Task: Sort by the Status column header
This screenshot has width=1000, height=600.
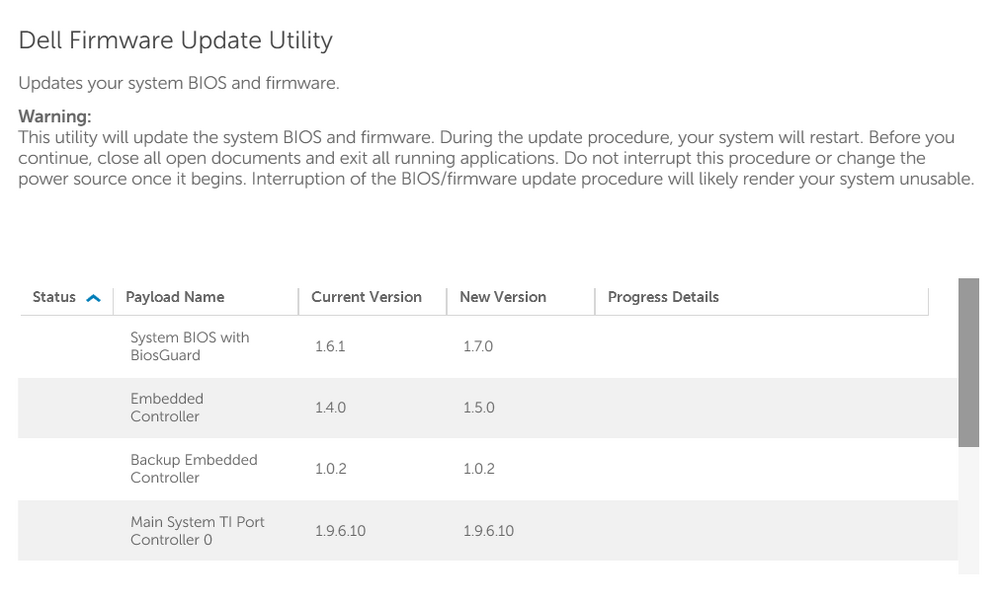Action: click(54, 297)
